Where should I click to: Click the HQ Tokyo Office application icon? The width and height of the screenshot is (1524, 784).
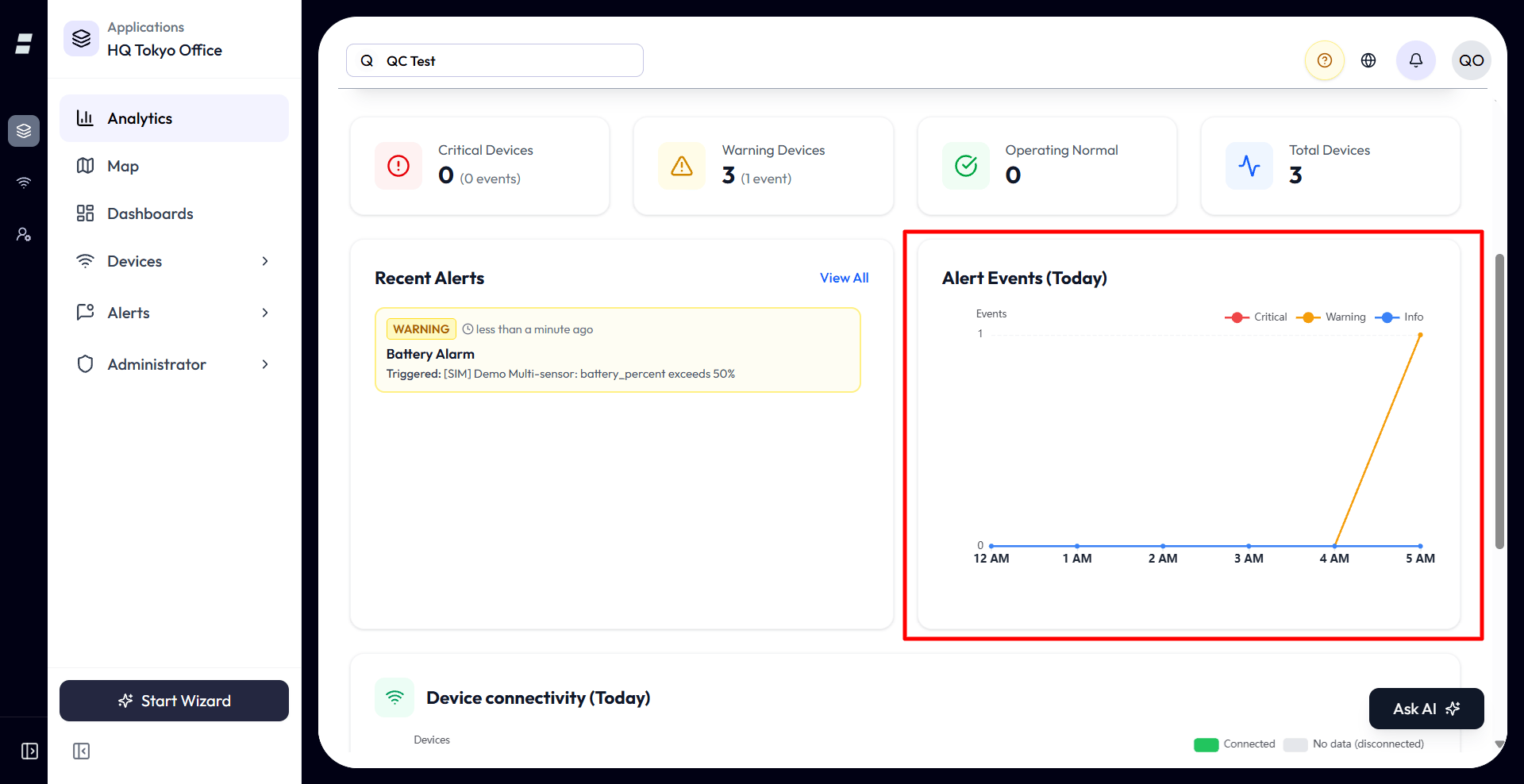81,38
